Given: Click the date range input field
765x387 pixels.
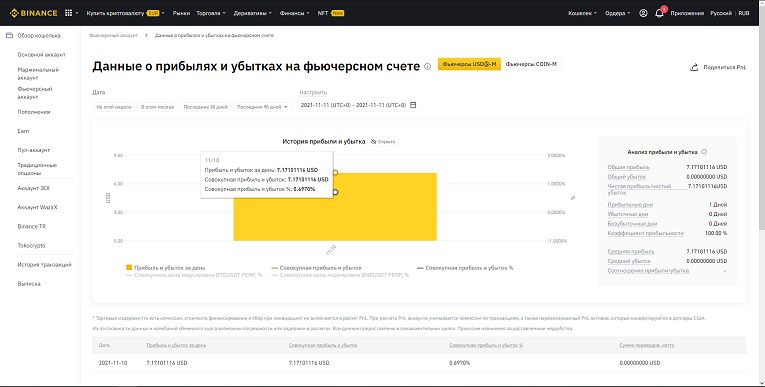Looking at the screenshot, I should (359, 105).
